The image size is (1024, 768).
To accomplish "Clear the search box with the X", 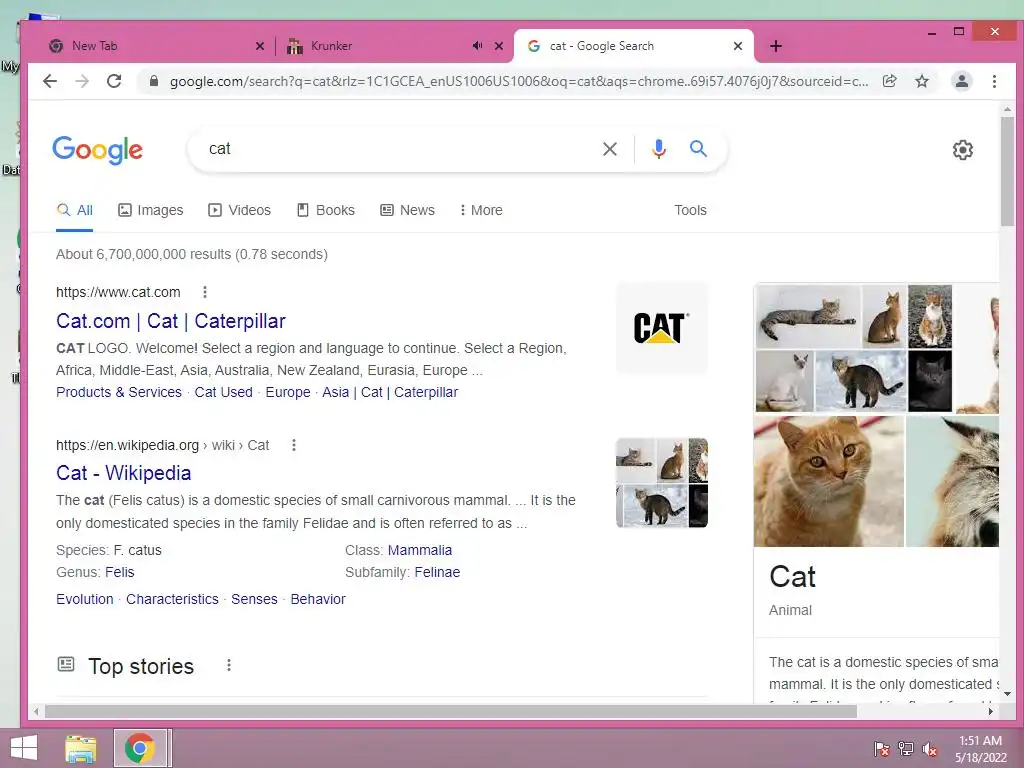I will [x=610, y=149].
